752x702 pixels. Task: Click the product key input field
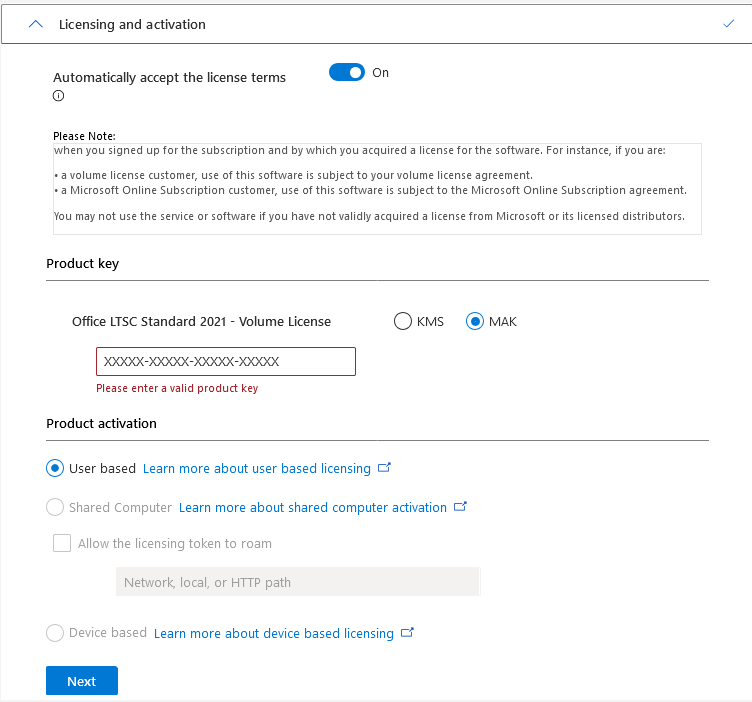[225, 361]
